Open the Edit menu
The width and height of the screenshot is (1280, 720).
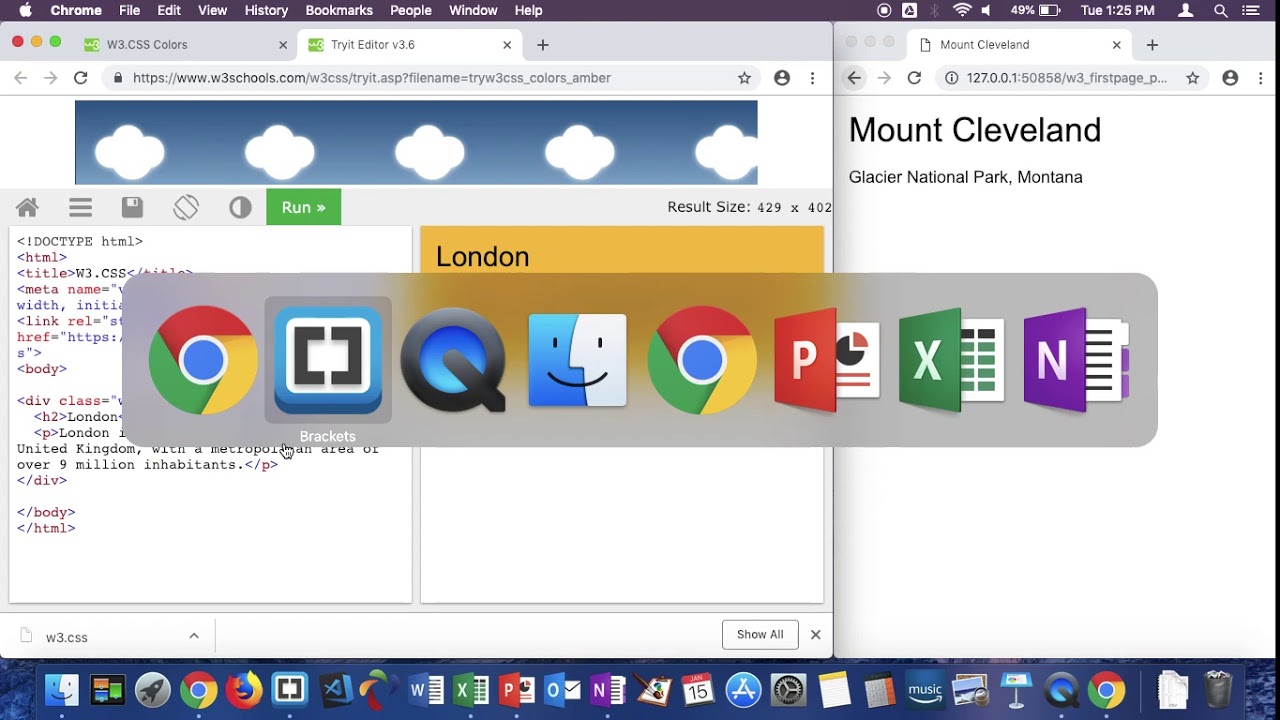click(x=169, y=10)
